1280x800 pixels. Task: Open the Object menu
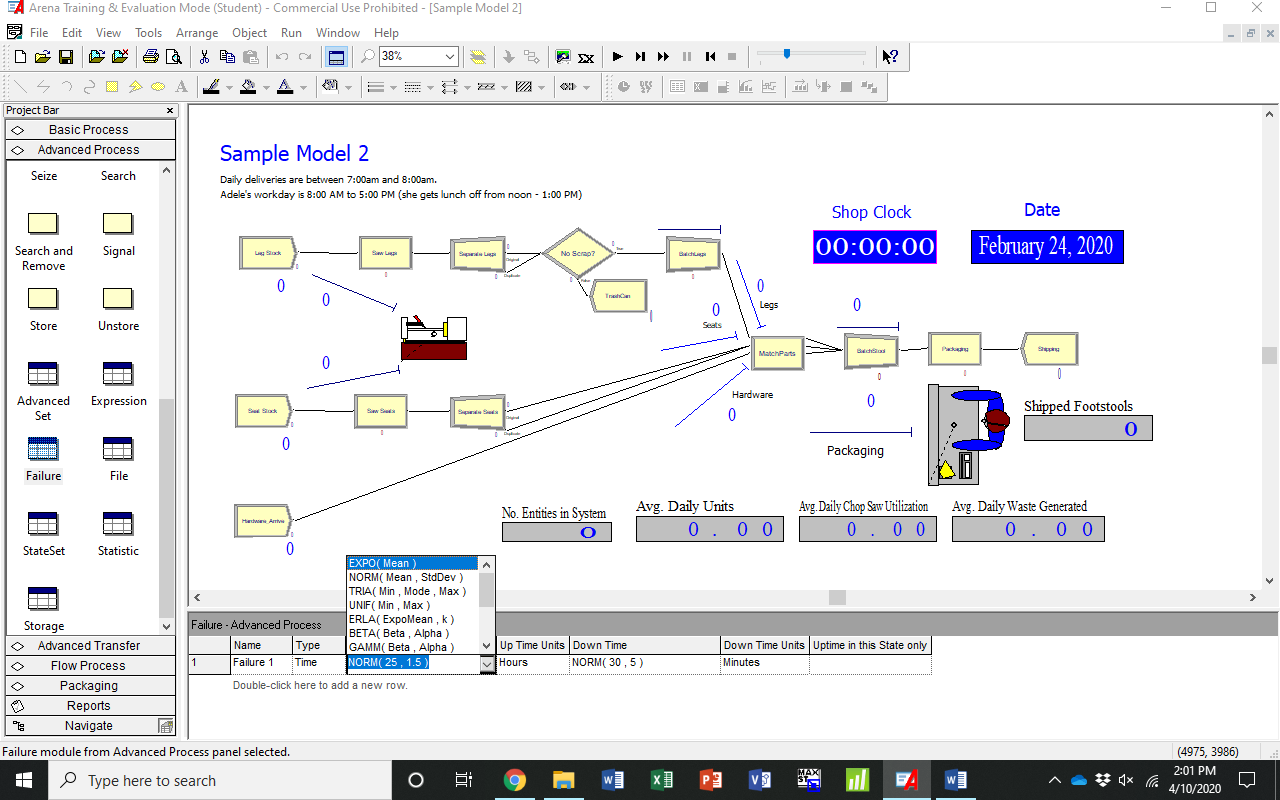click(x=250, y=33)
